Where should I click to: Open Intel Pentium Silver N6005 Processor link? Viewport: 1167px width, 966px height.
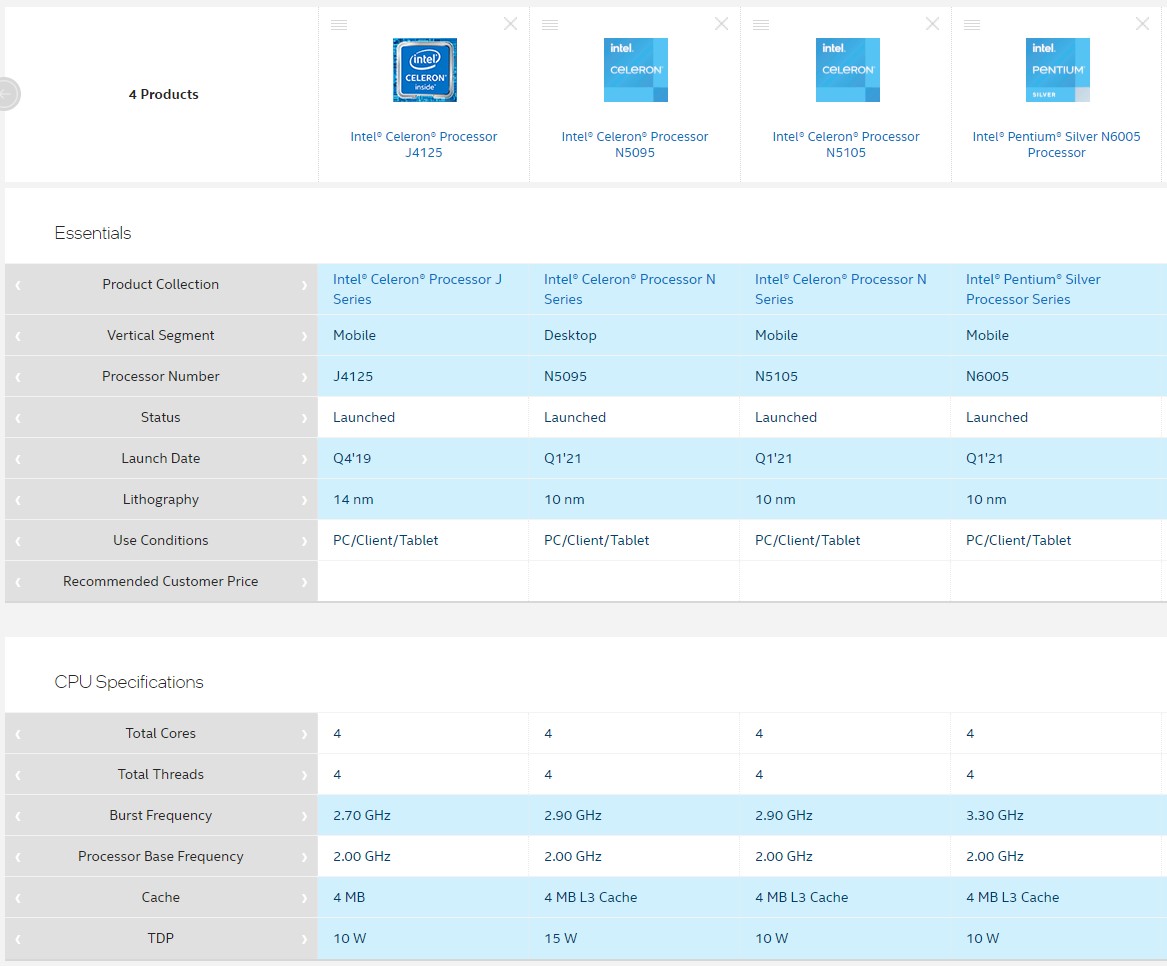click(x=1056, y=145)
